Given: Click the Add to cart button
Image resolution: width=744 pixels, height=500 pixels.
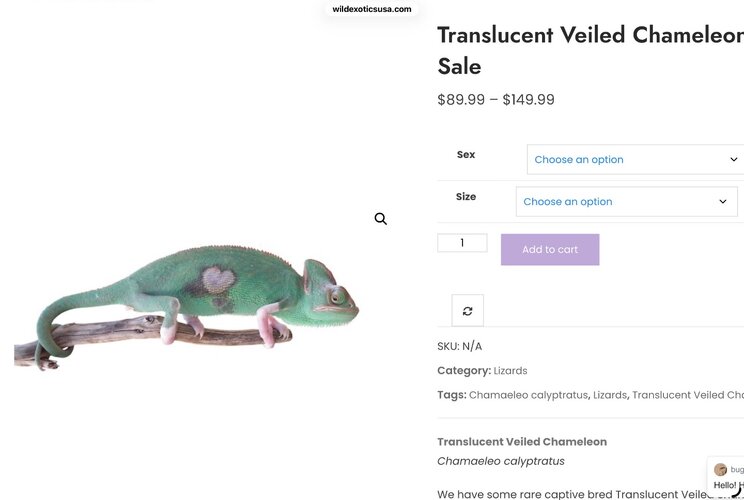Looking at the screenshot, I should [550, 250].
